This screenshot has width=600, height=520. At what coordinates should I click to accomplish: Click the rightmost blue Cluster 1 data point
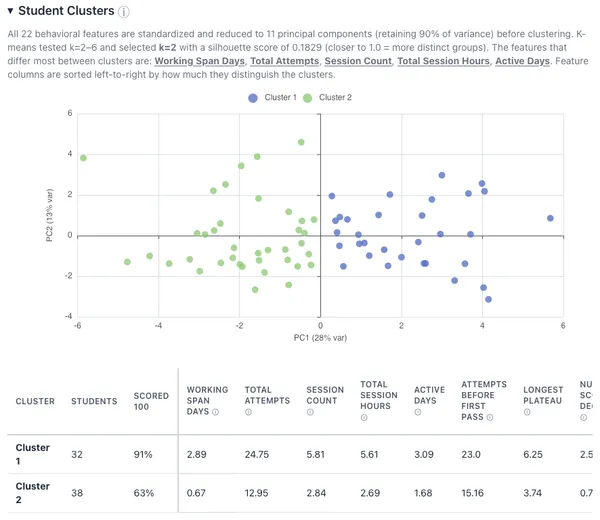pos(550,218)
